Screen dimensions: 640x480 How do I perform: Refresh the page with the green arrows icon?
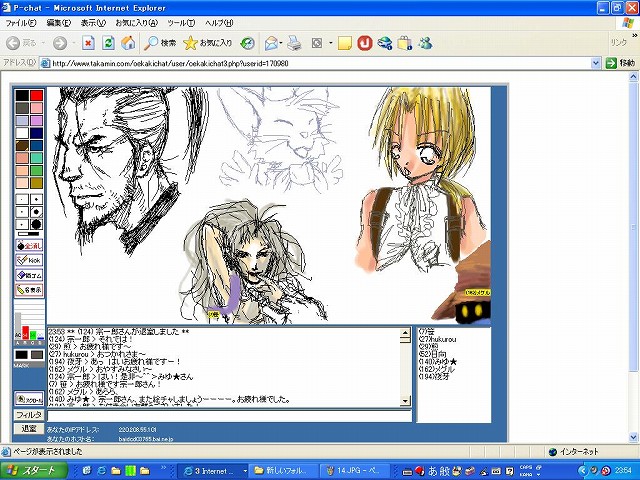[108, 43]
